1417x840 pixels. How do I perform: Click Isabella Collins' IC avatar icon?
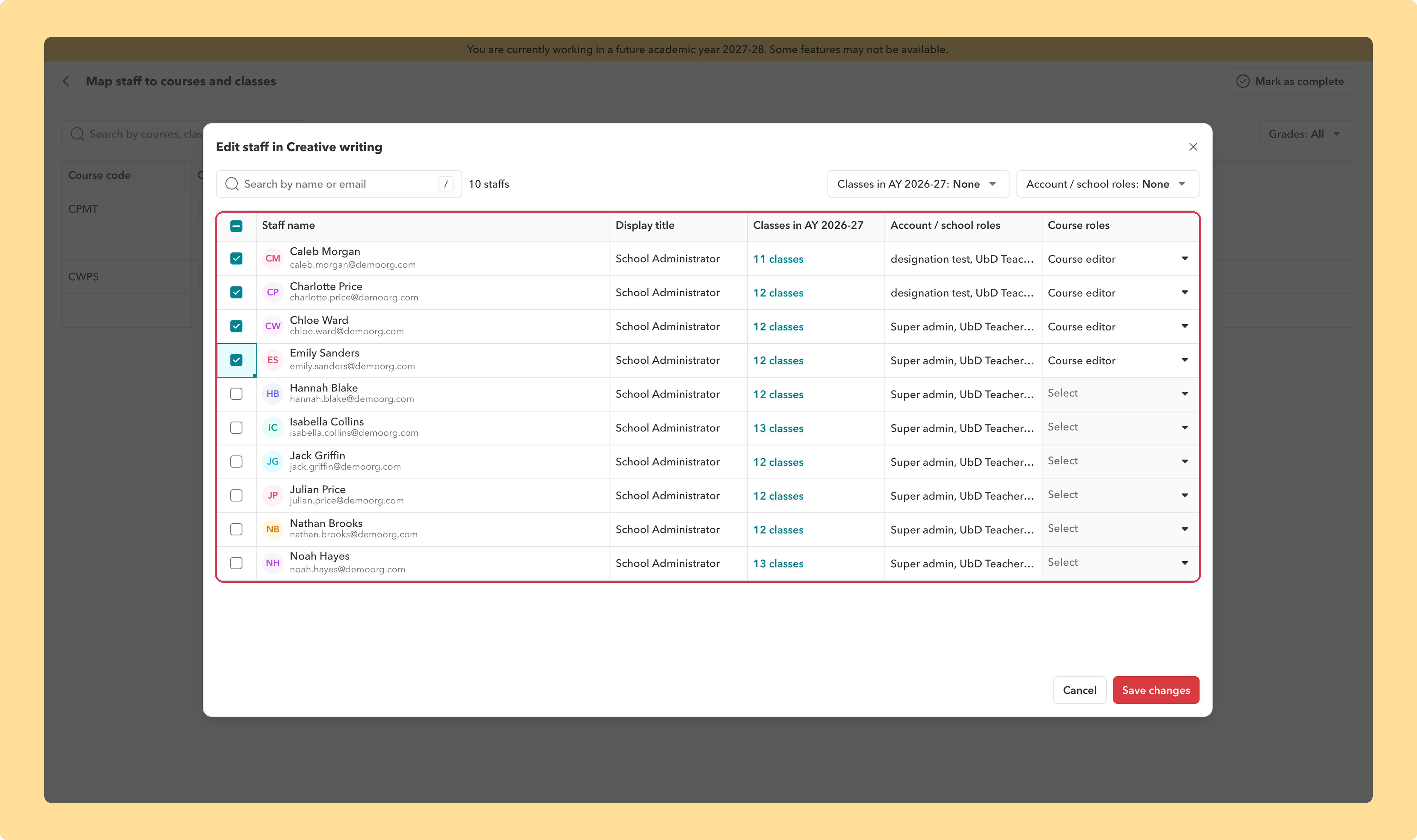point(272,428)
